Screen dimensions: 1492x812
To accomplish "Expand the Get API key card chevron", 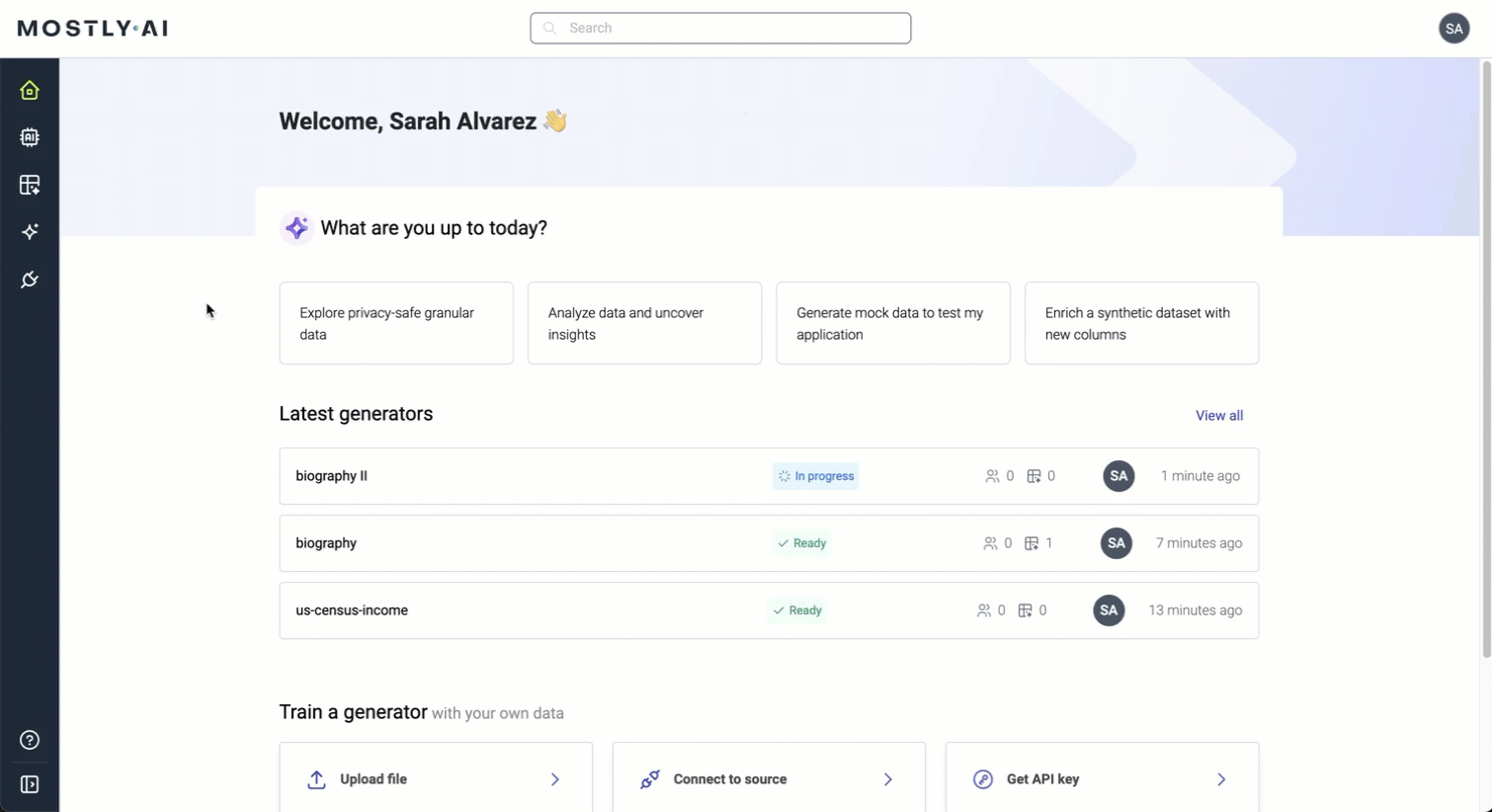I will tap(1221, 779).
